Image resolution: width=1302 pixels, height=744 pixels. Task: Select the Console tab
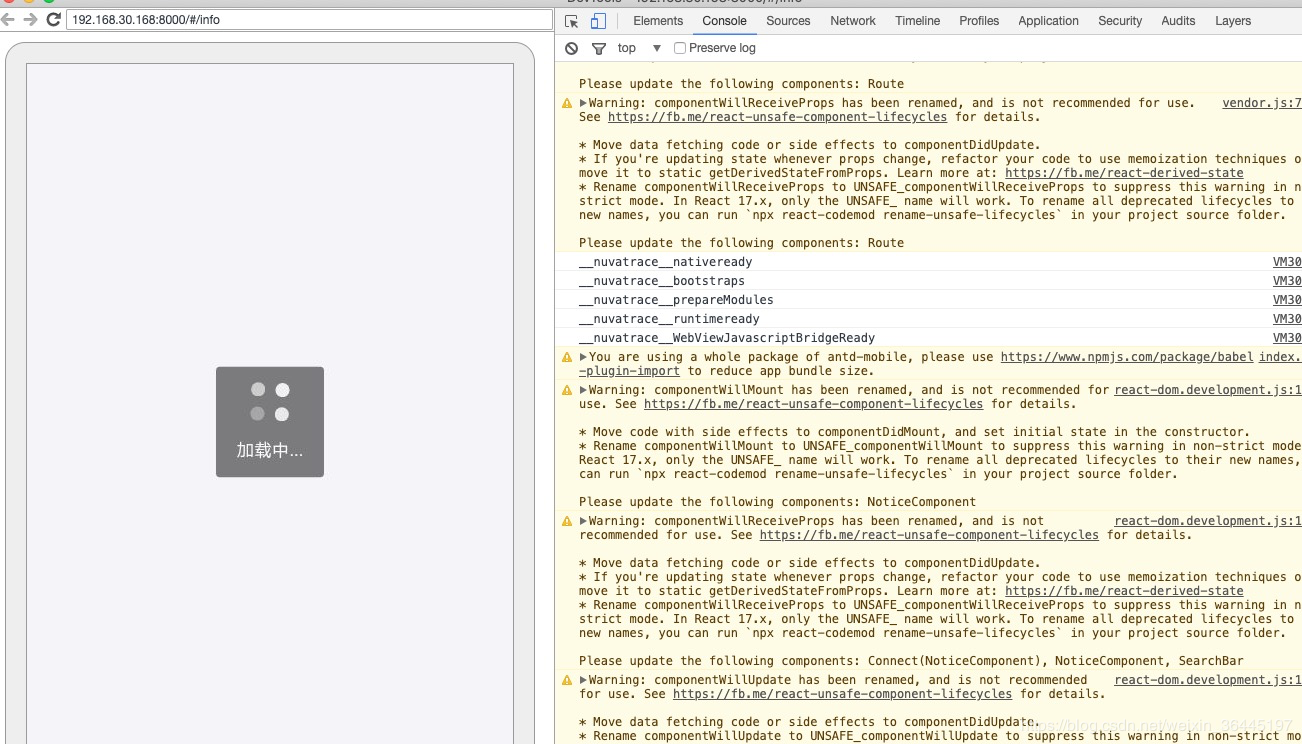tap(724, 21)
